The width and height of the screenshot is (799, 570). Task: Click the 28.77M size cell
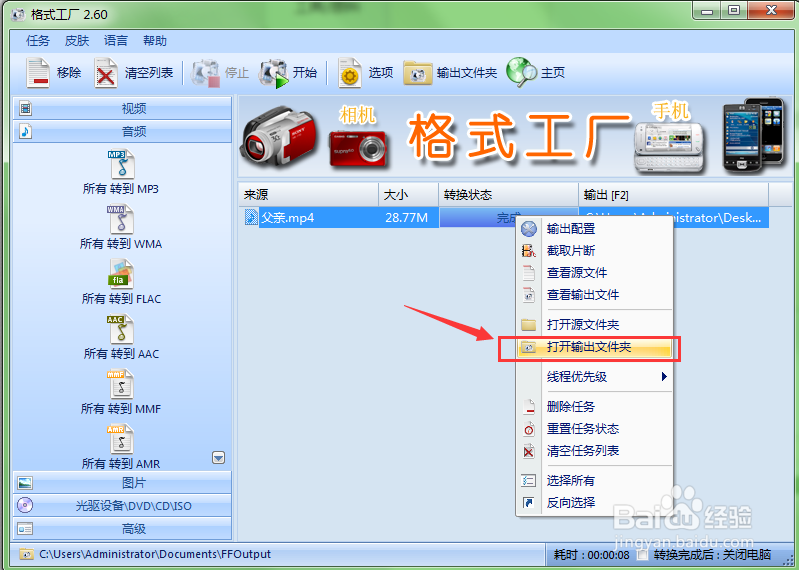pos(406,218)
